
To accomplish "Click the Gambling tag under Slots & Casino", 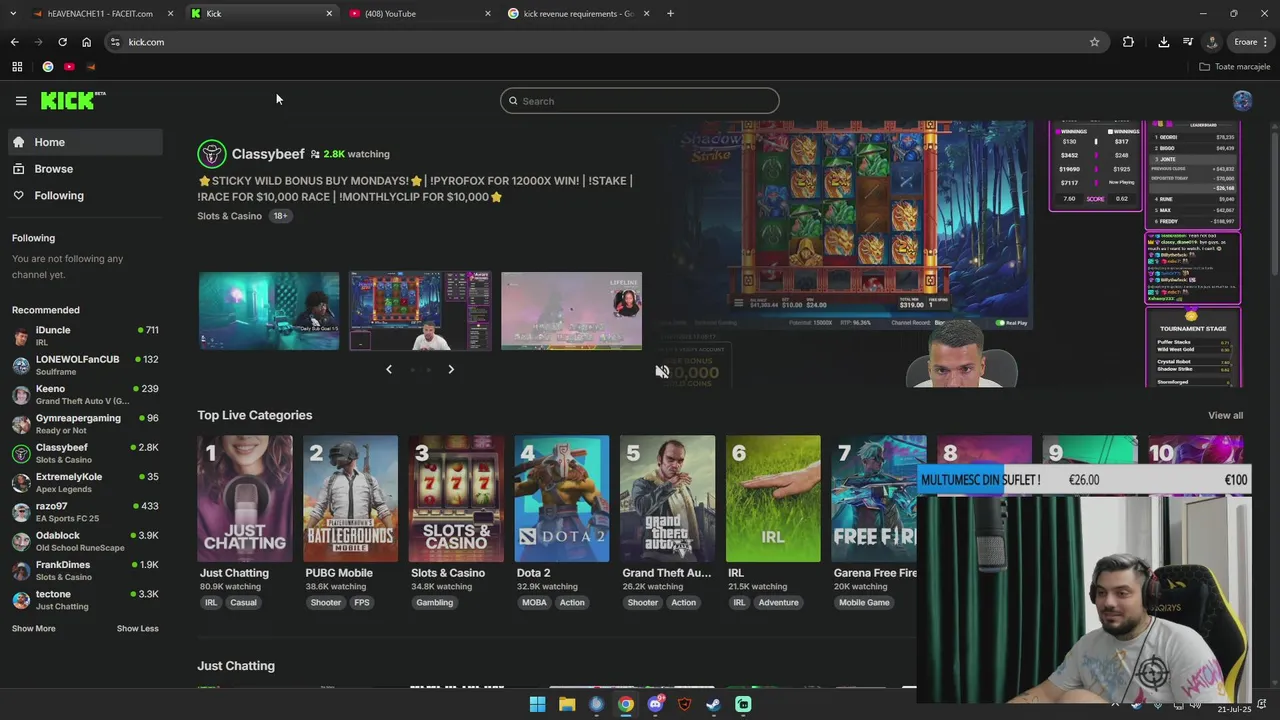I will coord(435,603).
